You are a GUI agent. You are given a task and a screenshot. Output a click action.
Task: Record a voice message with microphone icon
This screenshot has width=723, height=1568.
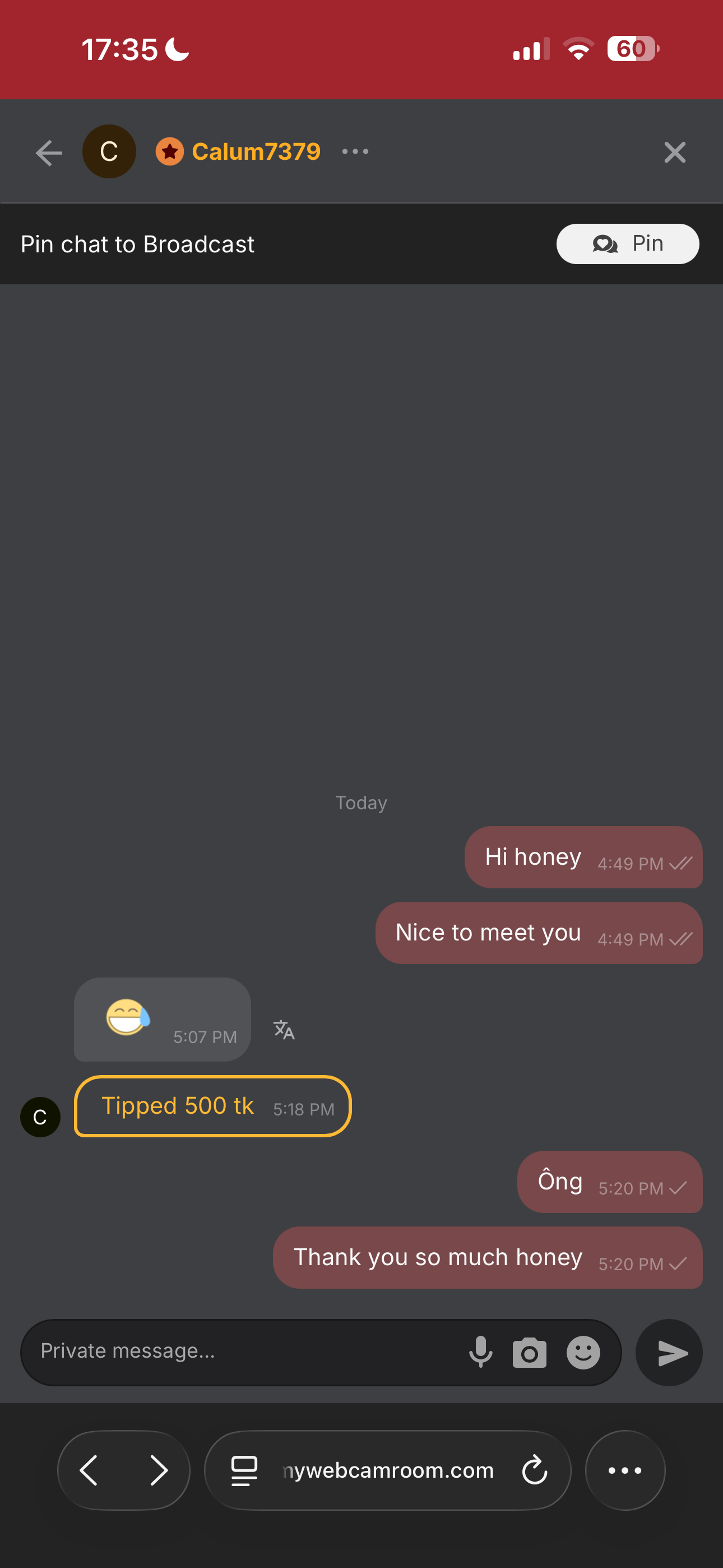coord(481,1353)
